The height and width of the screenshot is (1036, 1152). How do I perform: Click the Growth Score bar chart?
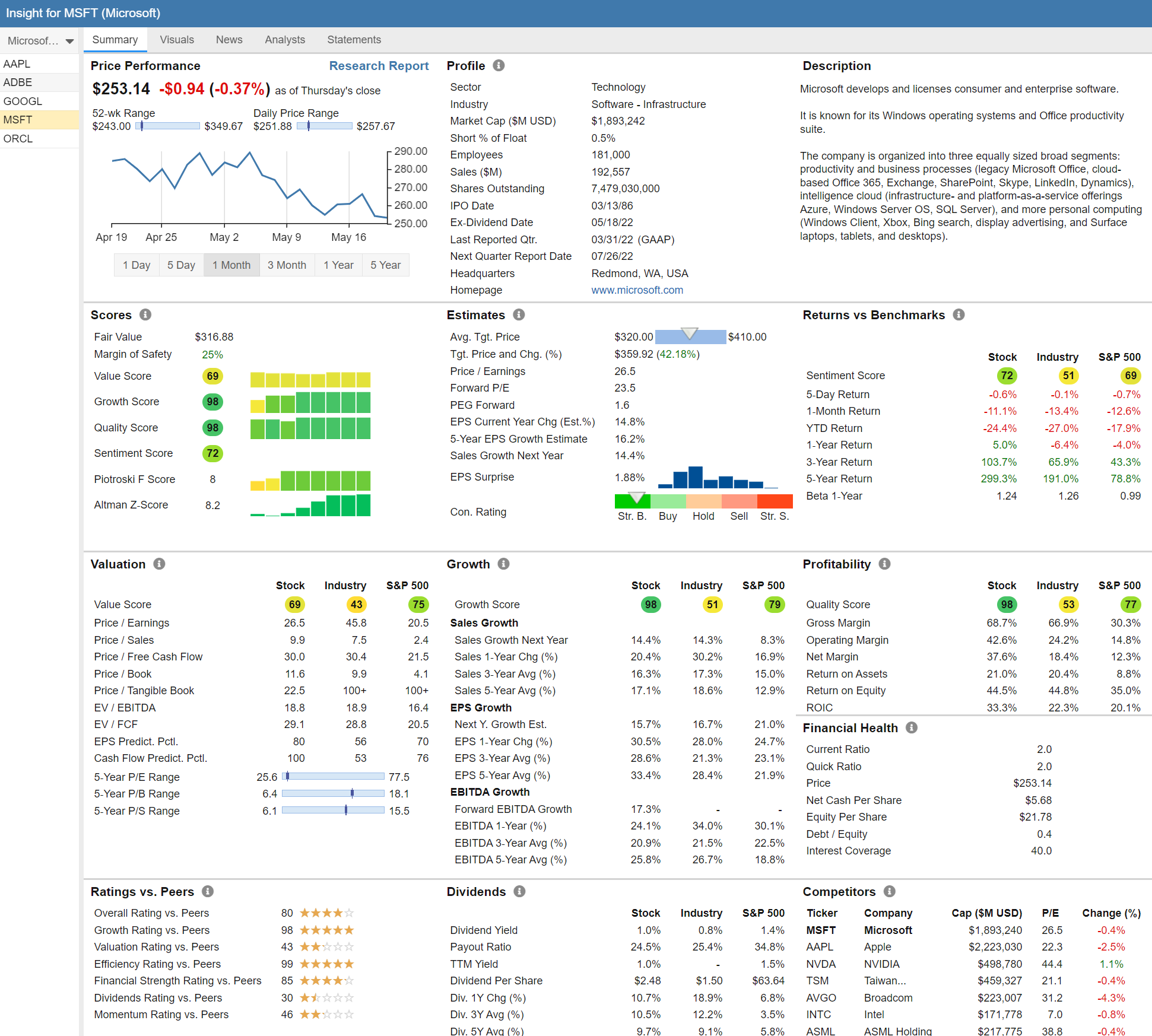coord(310,402)
